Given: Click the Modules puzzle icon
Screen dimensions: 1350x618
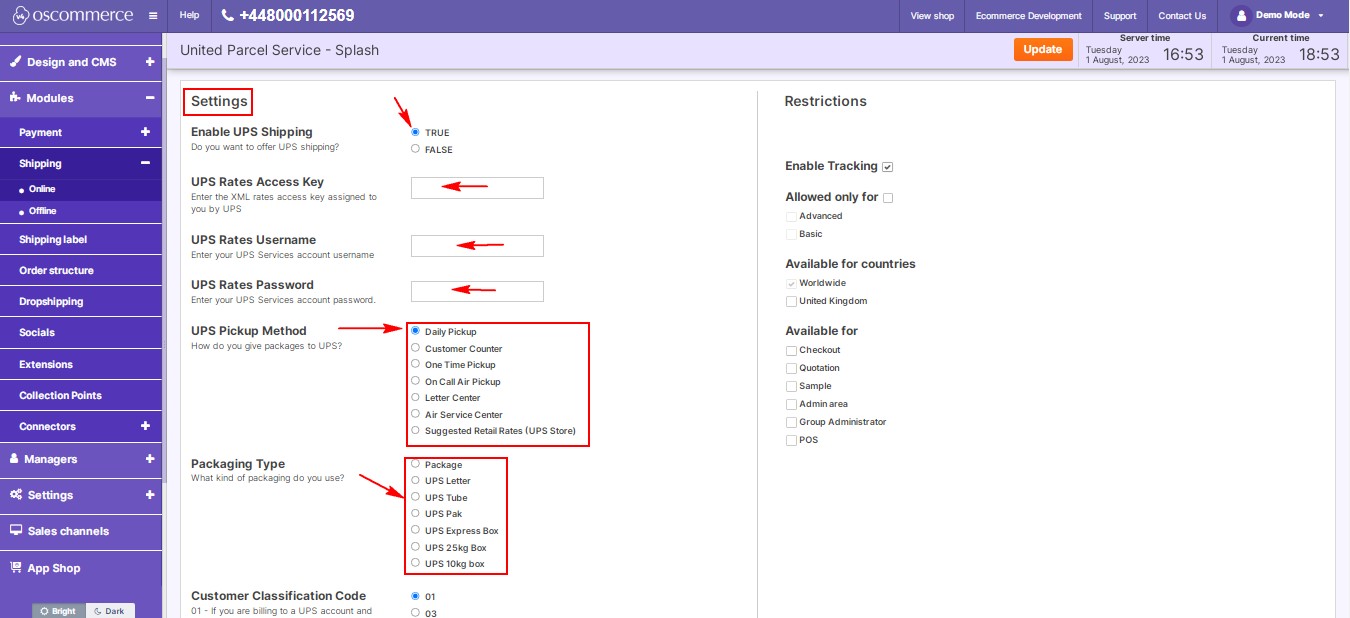Looking at the screenshot, I should pyautogui.click(x=16, y=98).
